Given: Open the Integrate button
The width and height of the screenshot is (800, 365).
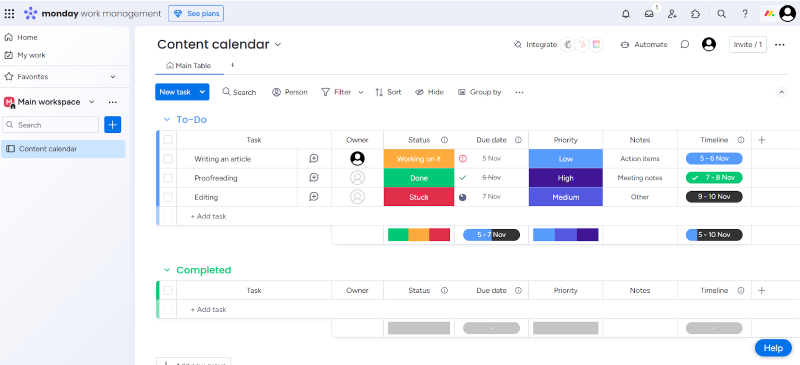Looking at the screenshot, I should click(x=535, y=44).
